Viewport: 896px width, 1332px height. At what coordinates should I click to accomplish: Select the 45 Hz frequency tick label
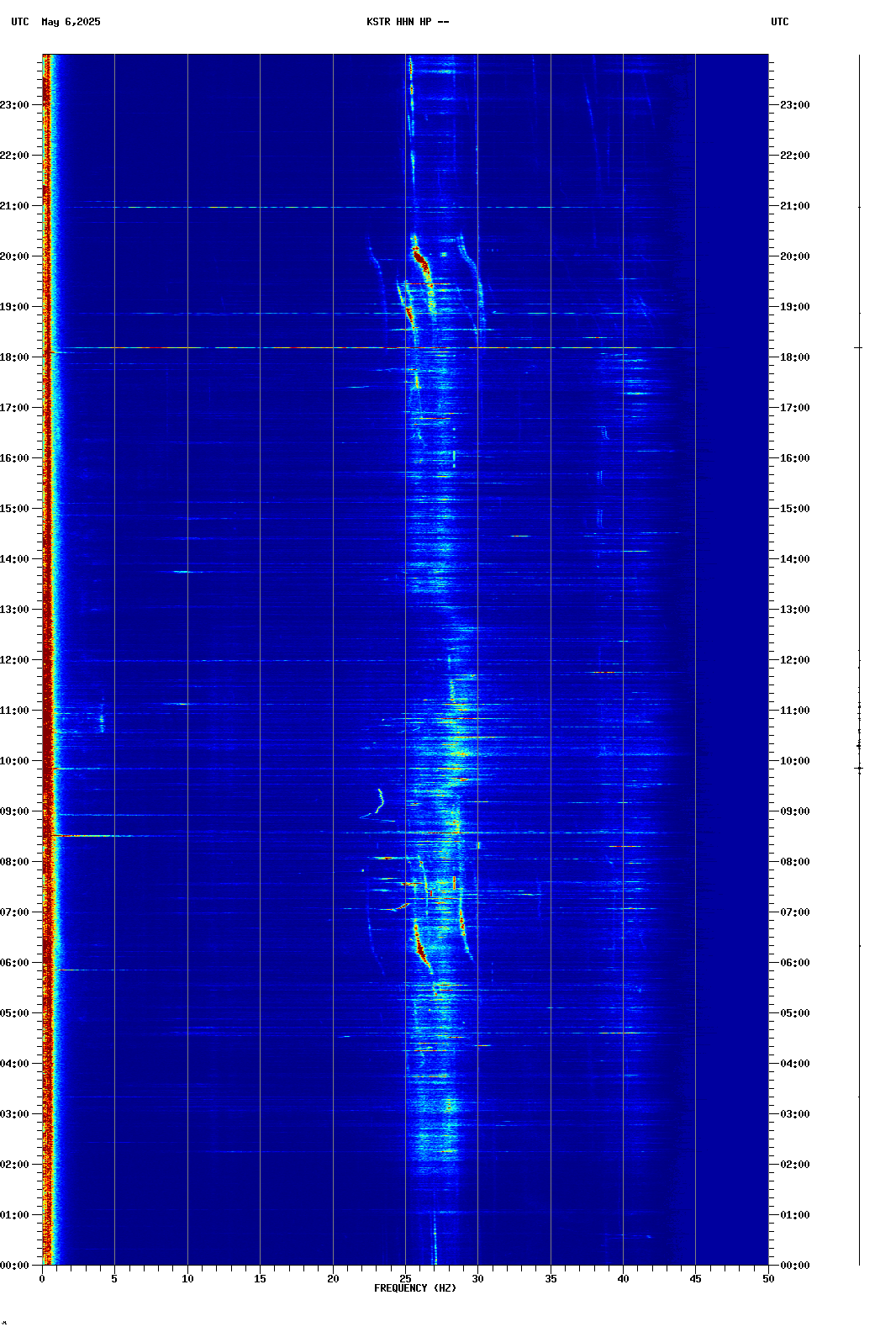point(695,1279)
